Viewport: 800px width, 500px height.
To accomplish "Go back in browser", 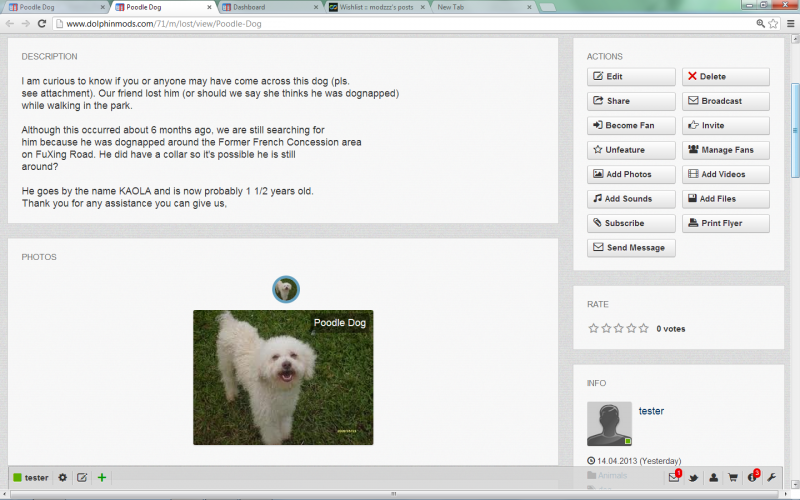I will pos(10,23).
